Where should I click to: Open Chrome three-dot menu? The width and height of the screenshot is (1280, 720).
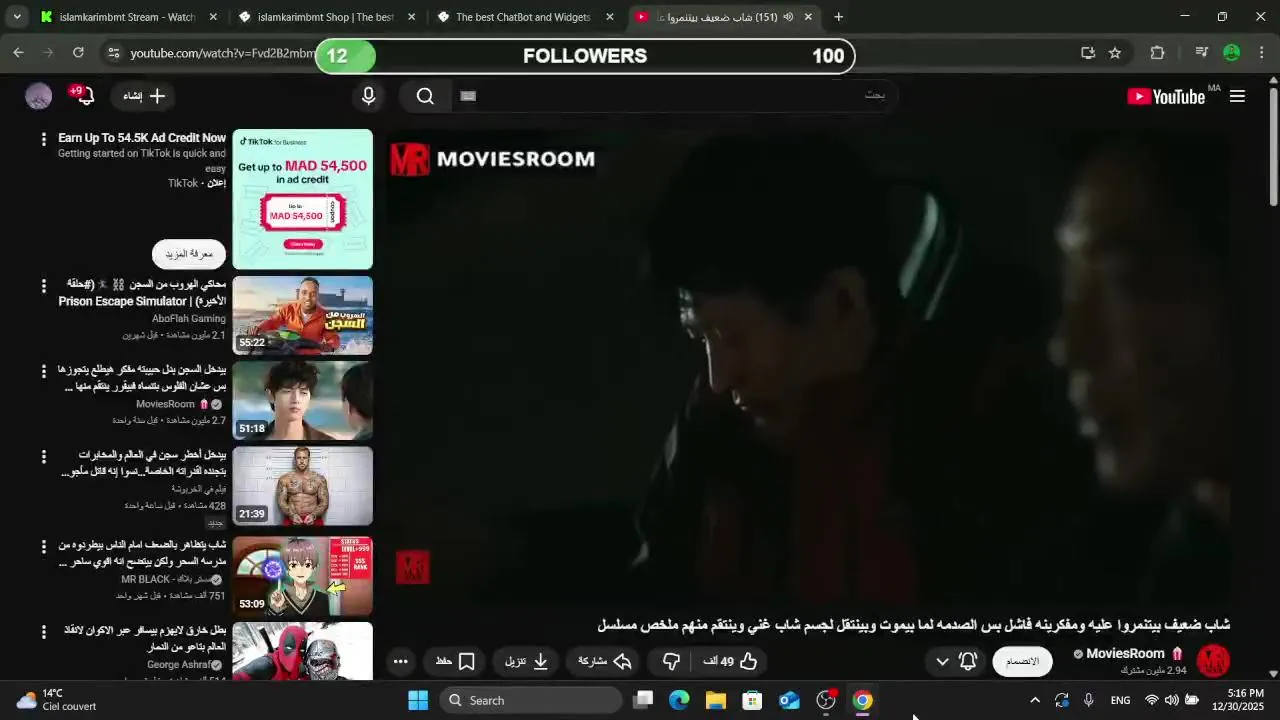[1262, 53]
